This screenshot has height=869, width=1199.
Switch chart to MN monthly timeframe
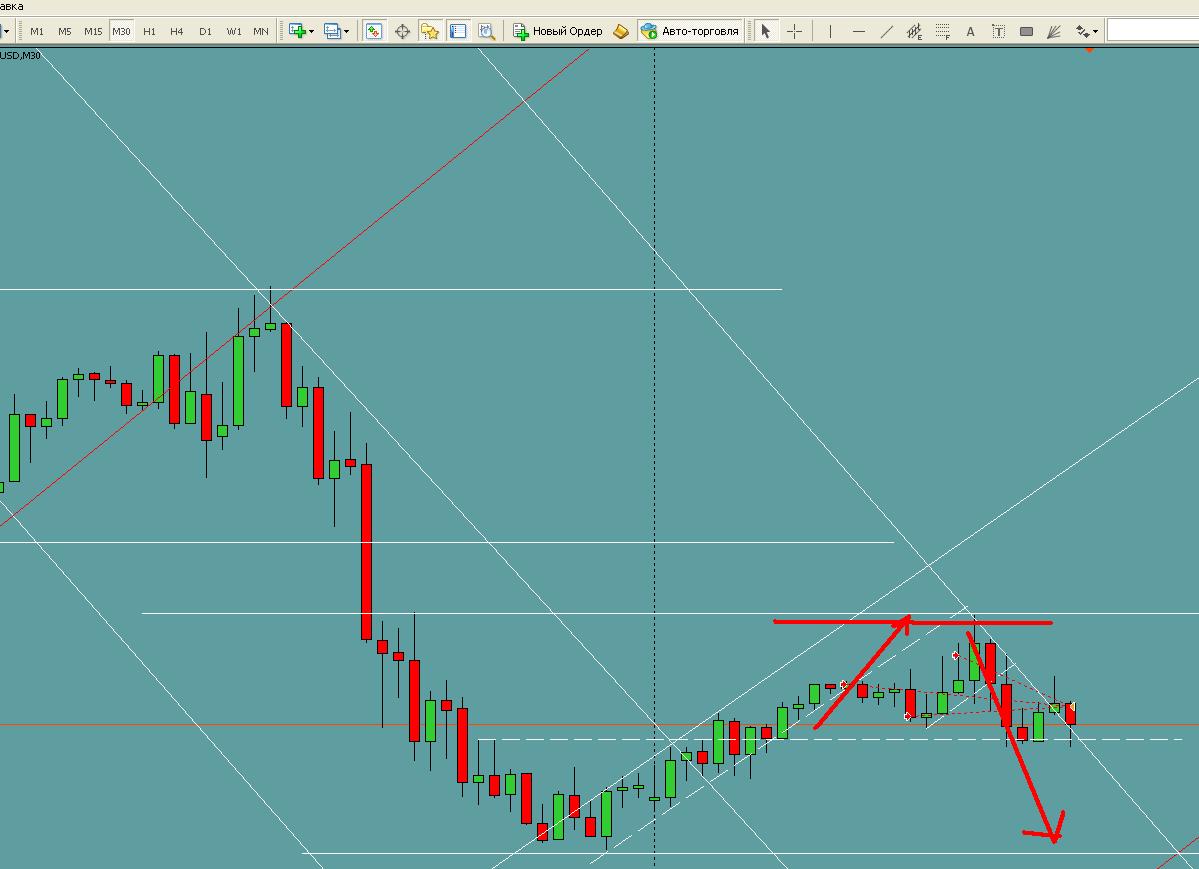261,31
